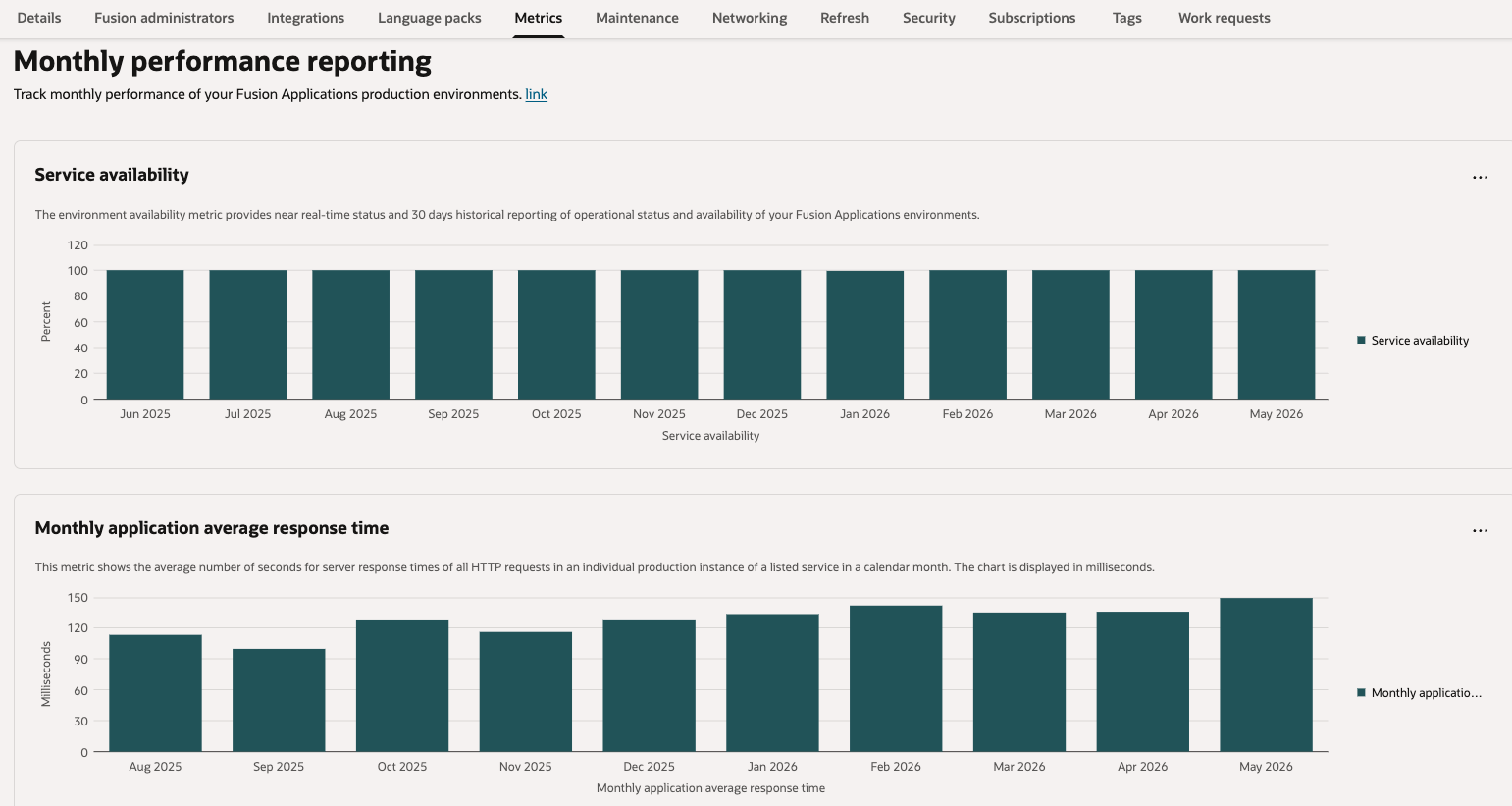Click the 120 tick on Percent axis
This screenshot has height=806, width=1512.
78,245
